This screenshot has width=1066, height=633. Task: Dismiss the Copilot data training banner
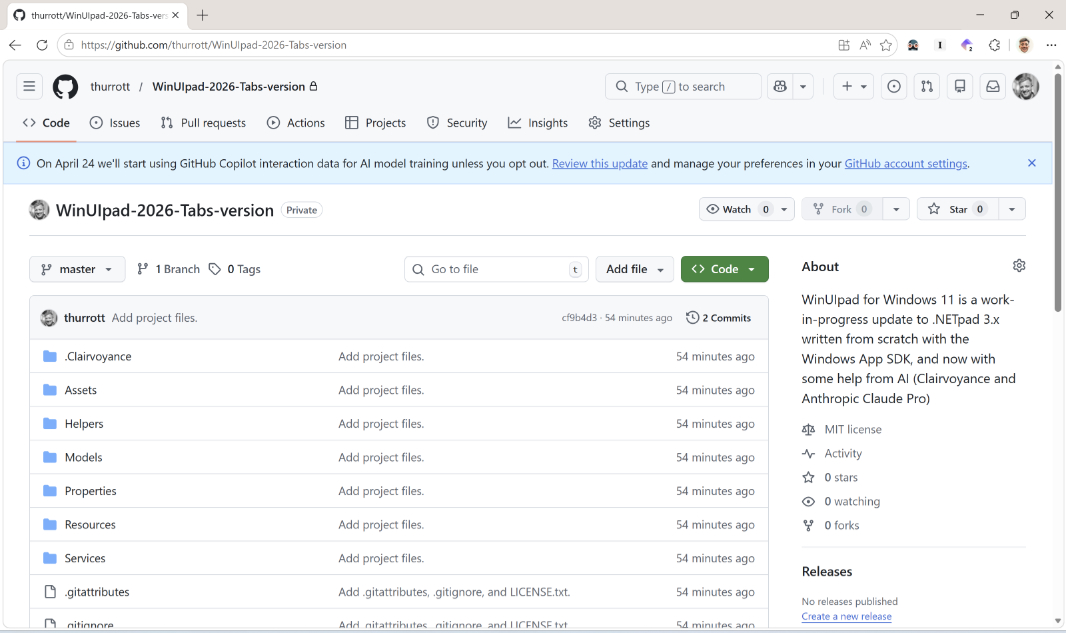tap(1032, 163)
